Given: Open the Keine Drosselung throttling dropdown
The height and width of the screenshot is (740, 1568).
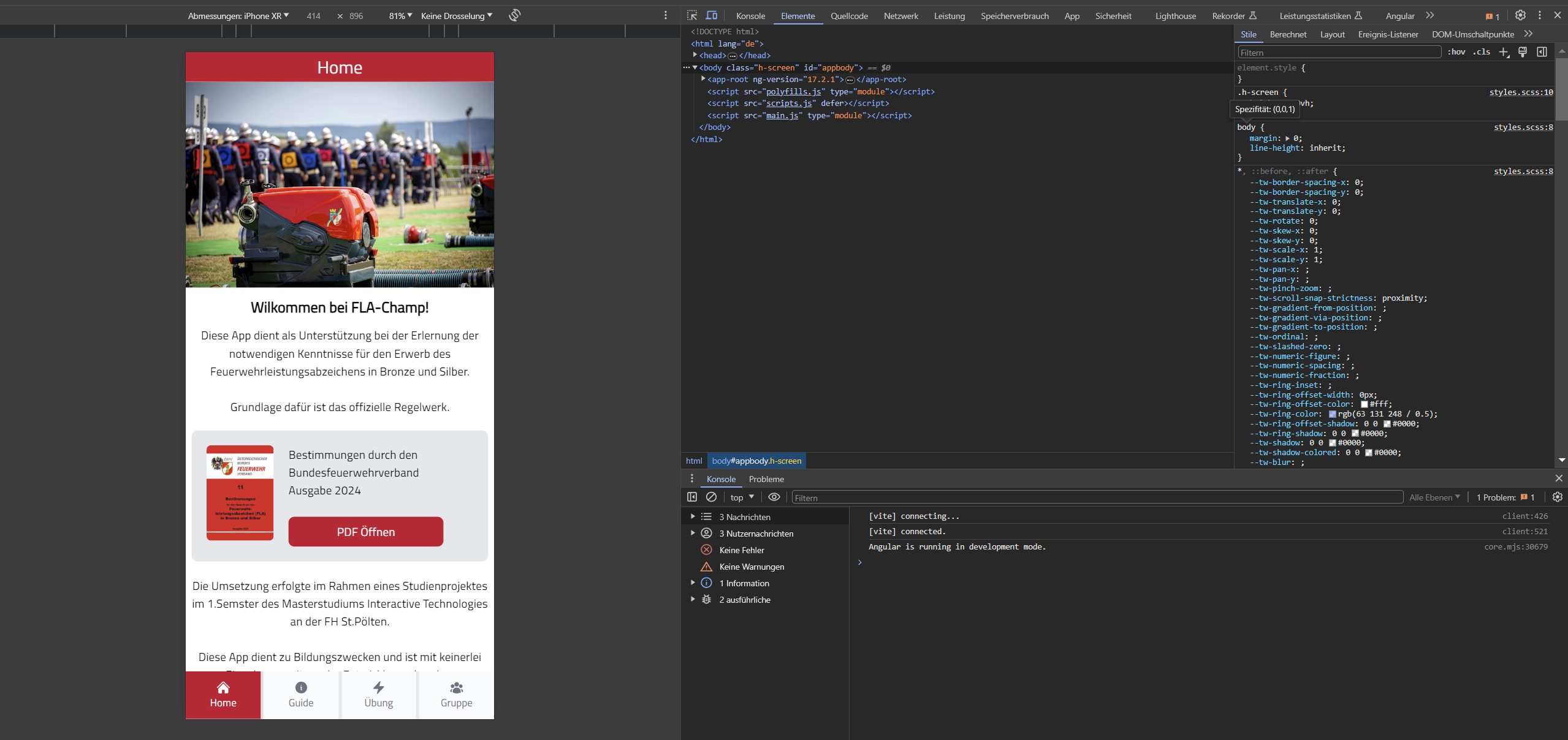Looking at the screenshot, I should point(457,16).
